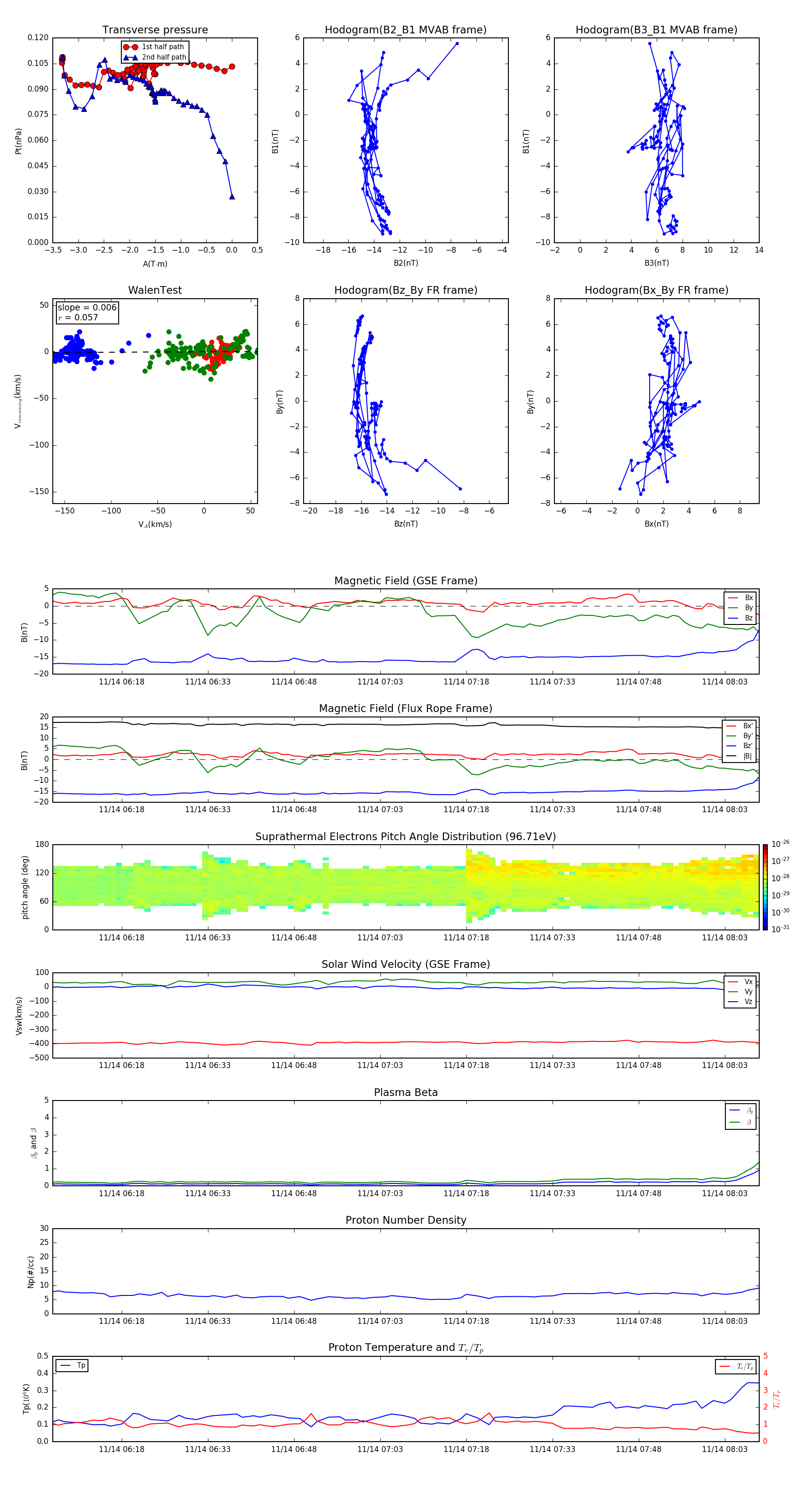812x1489 pixels.
Task: Click the "Solar Wind Velocity (GSE Frame)" title
Action: pyautogui.click(x=406, y=964)
